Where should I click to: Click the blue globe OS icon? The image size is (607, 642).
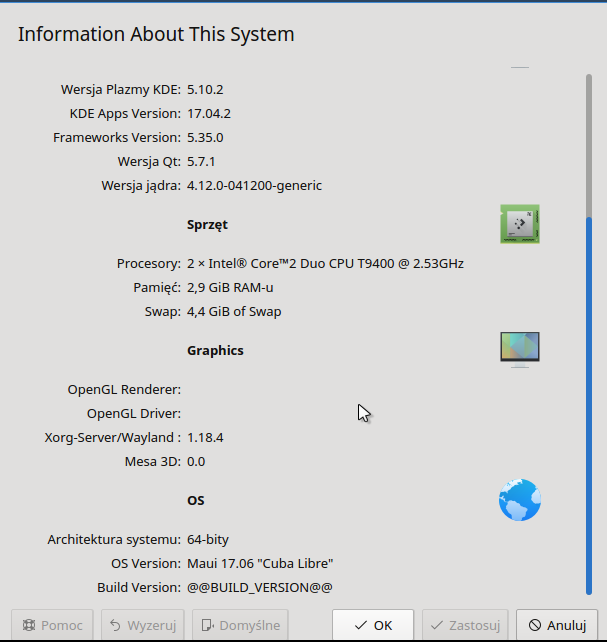[x=519, y=500]
